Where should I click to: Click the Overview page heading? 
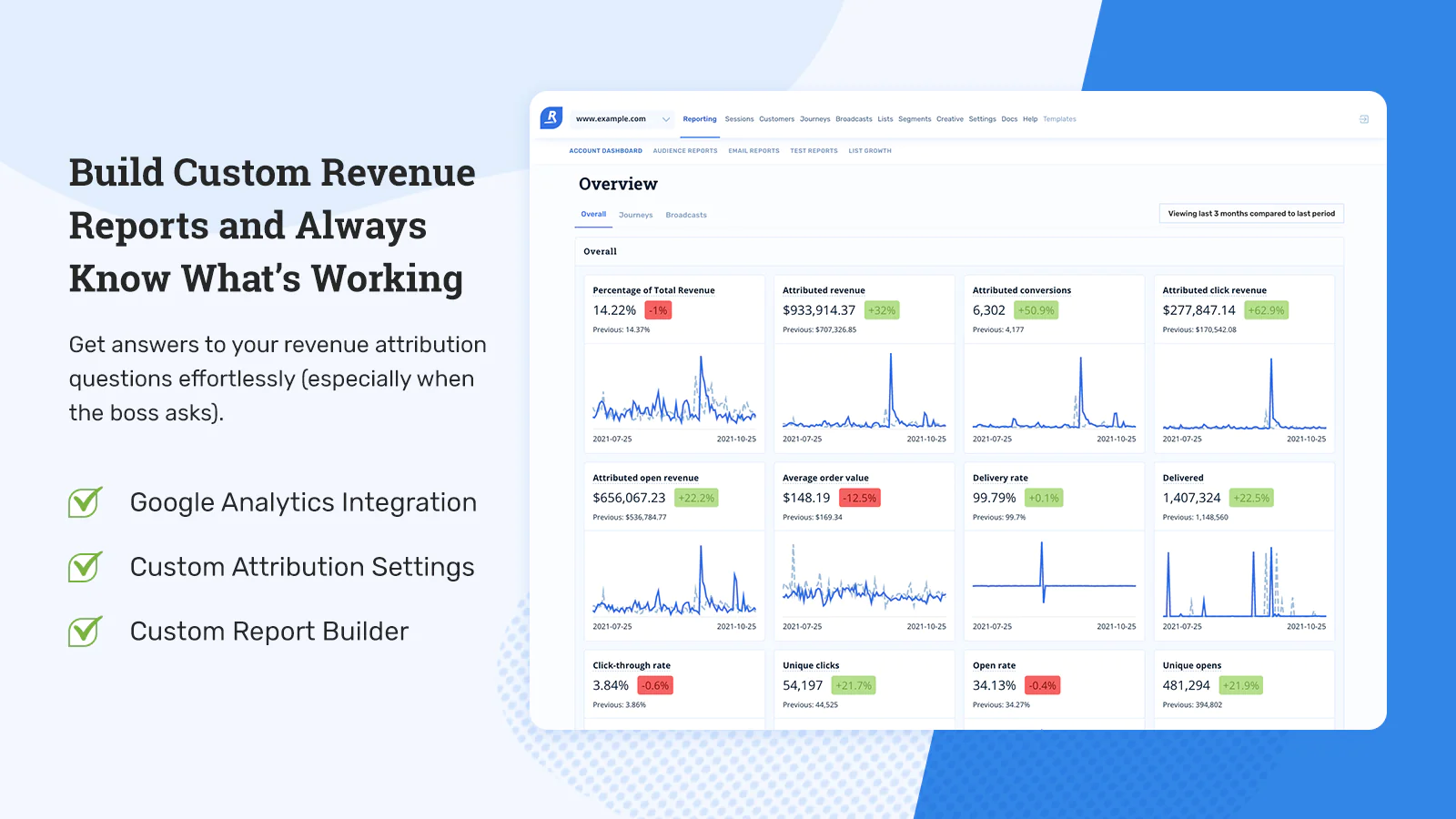[x=618, y=184]
